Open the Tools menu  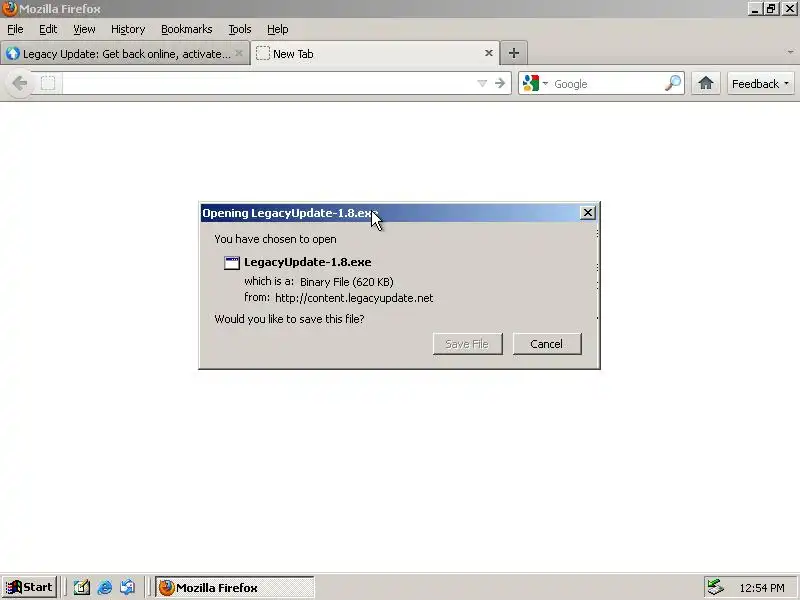(x=240, y=29)
